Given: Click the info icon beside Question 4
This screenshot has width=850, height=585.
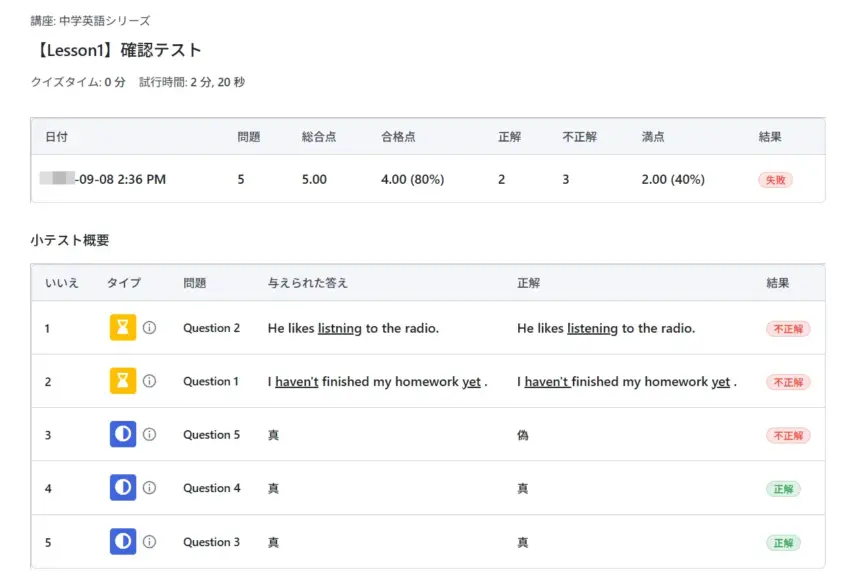Looking at the screenshot, I should 150,488.
